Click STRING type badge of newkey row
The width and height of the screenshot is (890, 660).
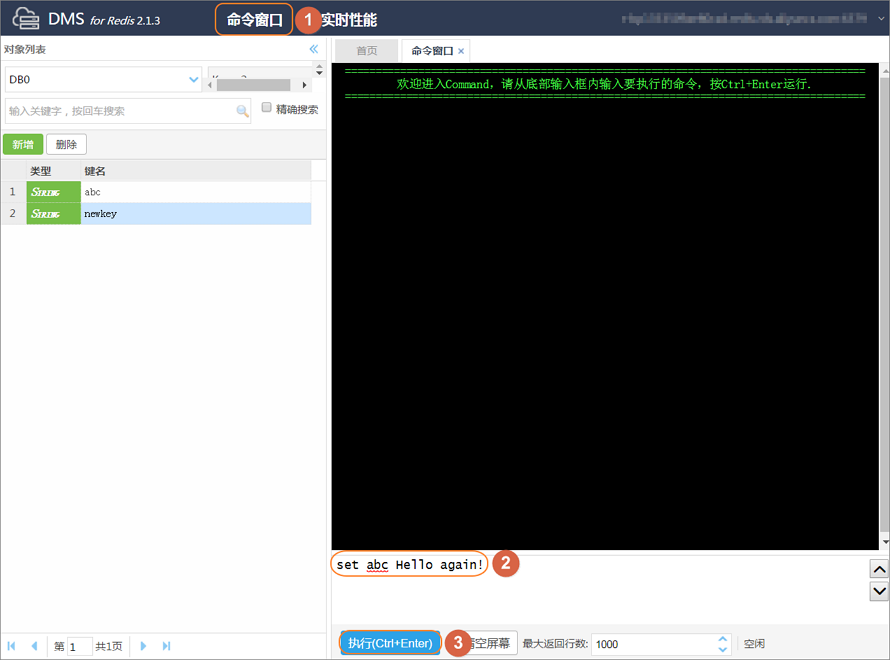(53, 213)
